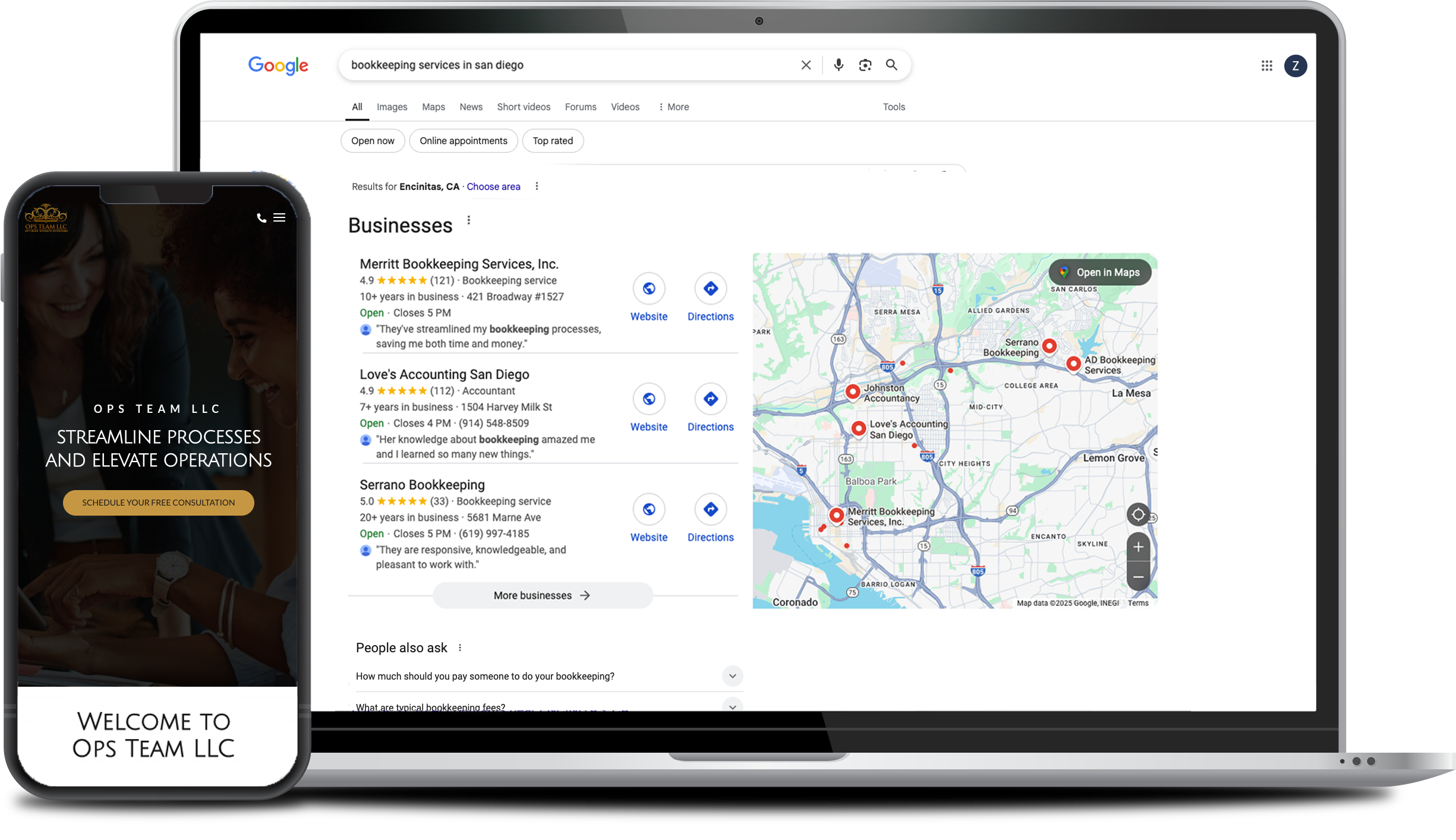The height and width of the screenshot is (840, 1456).
Task: Click the Choose area link
Action: point(493,187)
